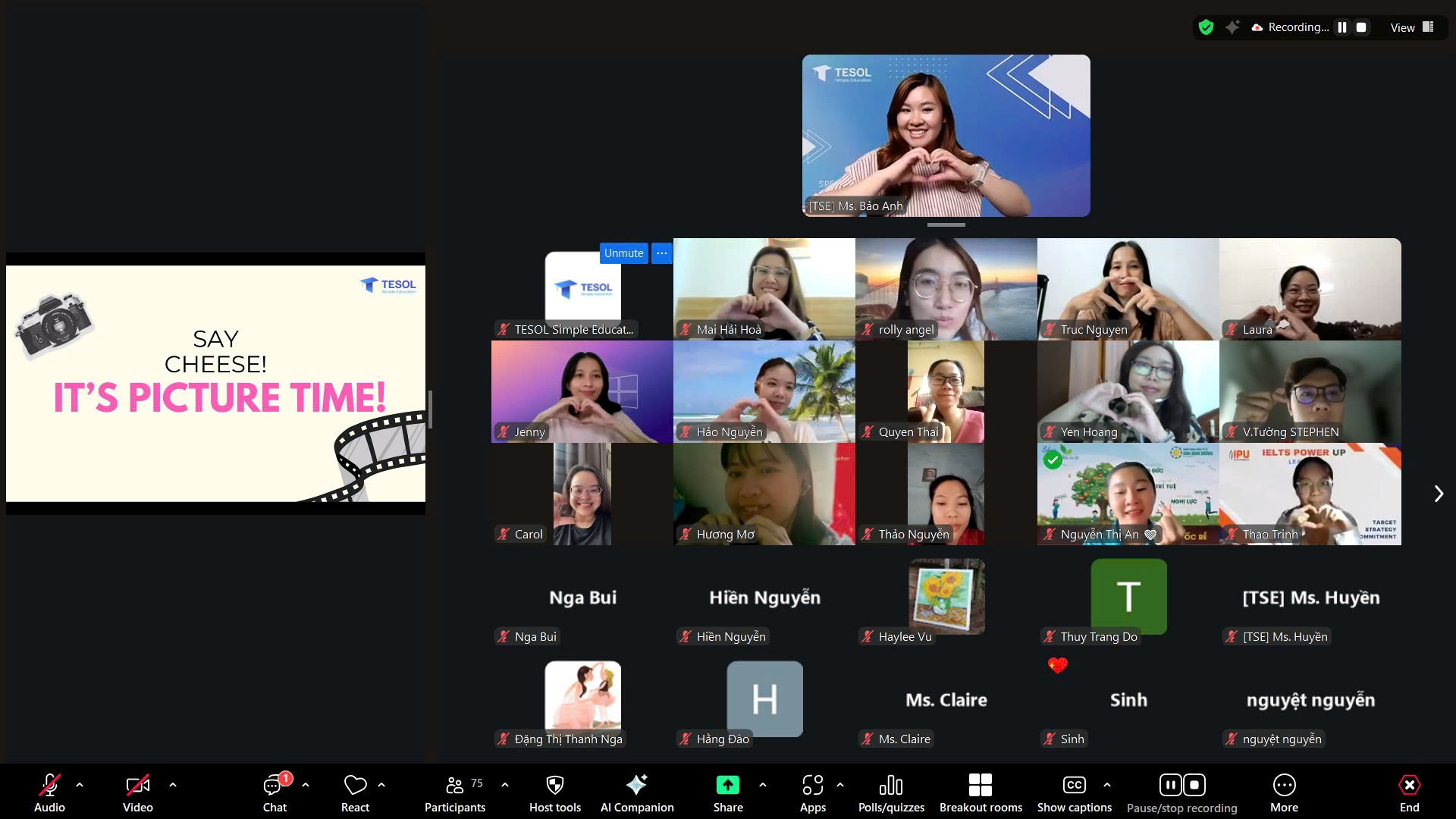Expand reactions arrow next to React
The width and height of the screenshot is (1456, 819).
[x=381, y=785]
